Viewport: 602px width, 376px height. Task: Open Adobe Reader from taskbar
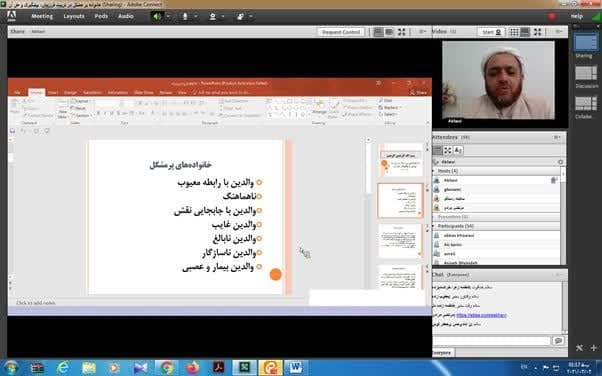pos(218,368)
